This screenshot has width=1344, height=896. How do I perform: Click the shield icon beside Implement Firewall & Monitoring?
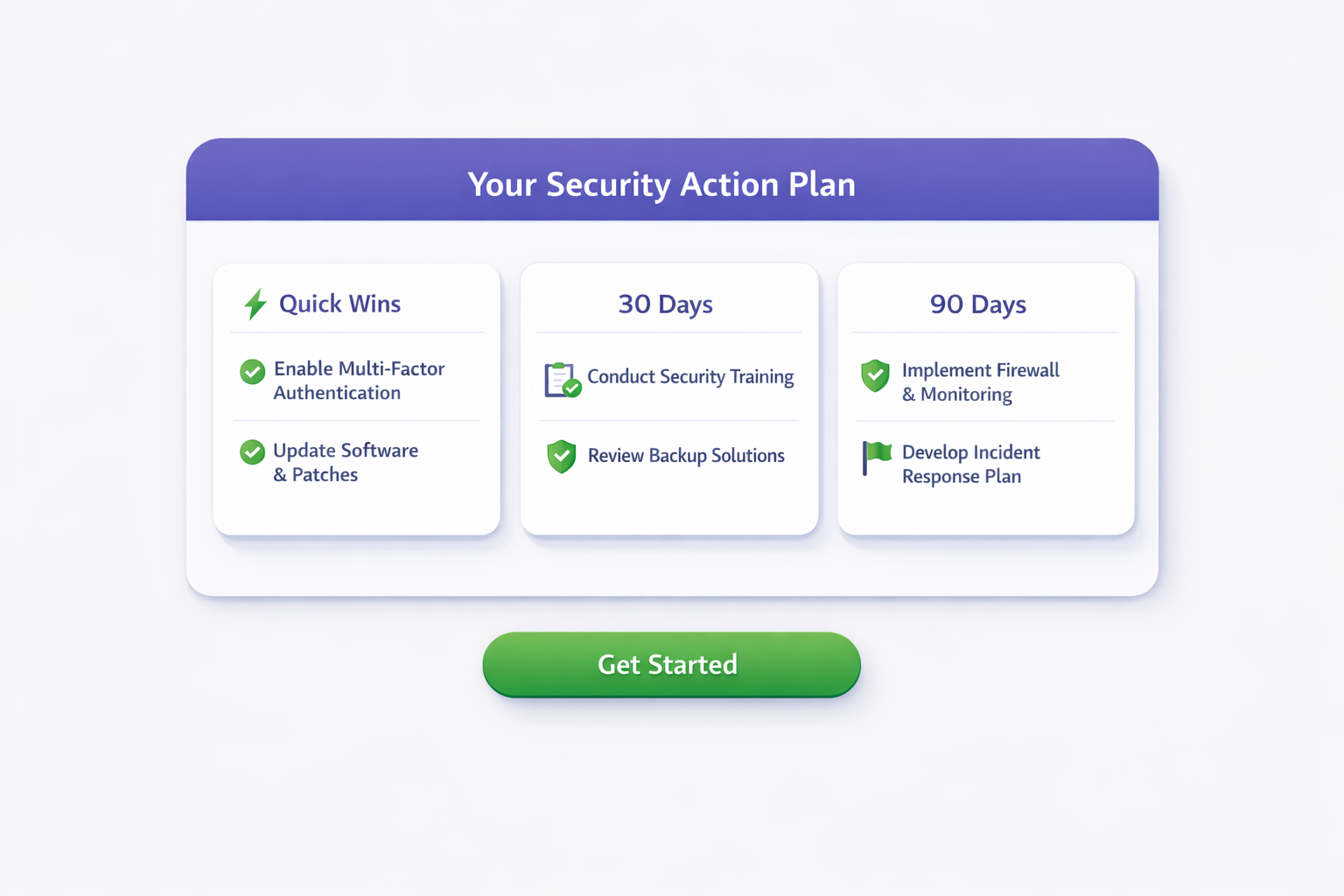[x=875, y=375]
